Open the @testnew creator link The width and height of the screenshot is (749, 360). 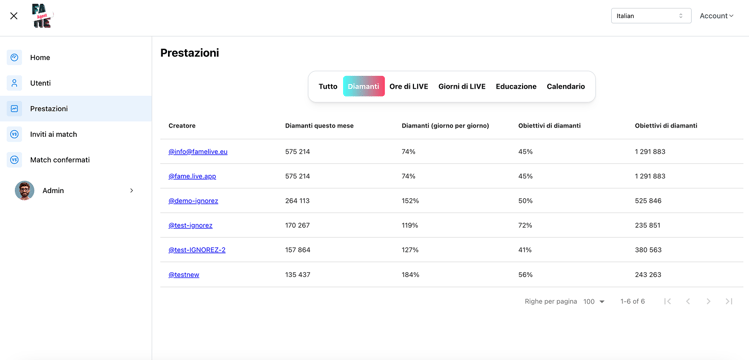pos(183,275)
